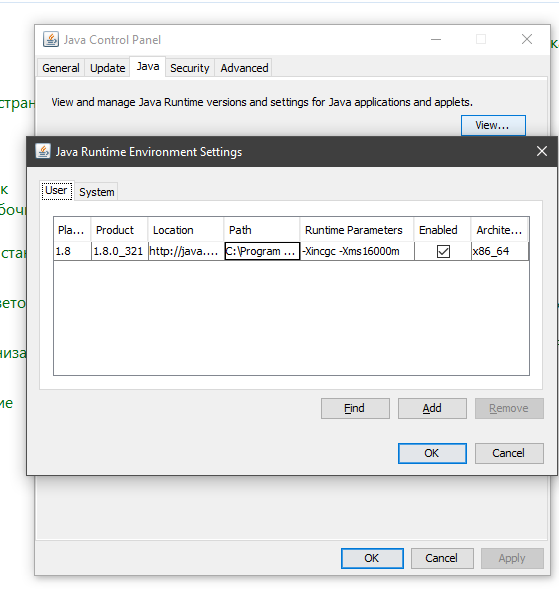This screenshot has width=559, height=591.
Task: Click Cancel in the Java Control Panel
Action: pyautogui.click(x=442, y=558)
